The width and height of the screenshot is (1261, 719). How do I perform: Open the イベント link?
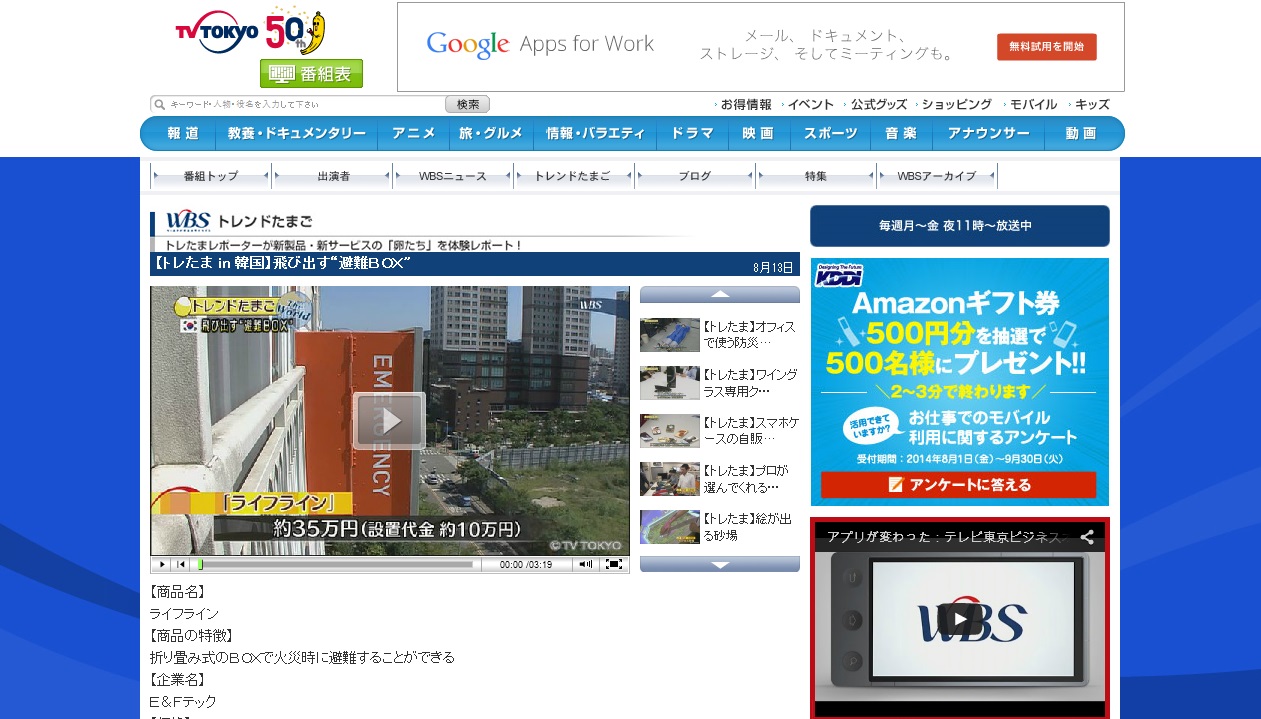(x=809, y=104)
